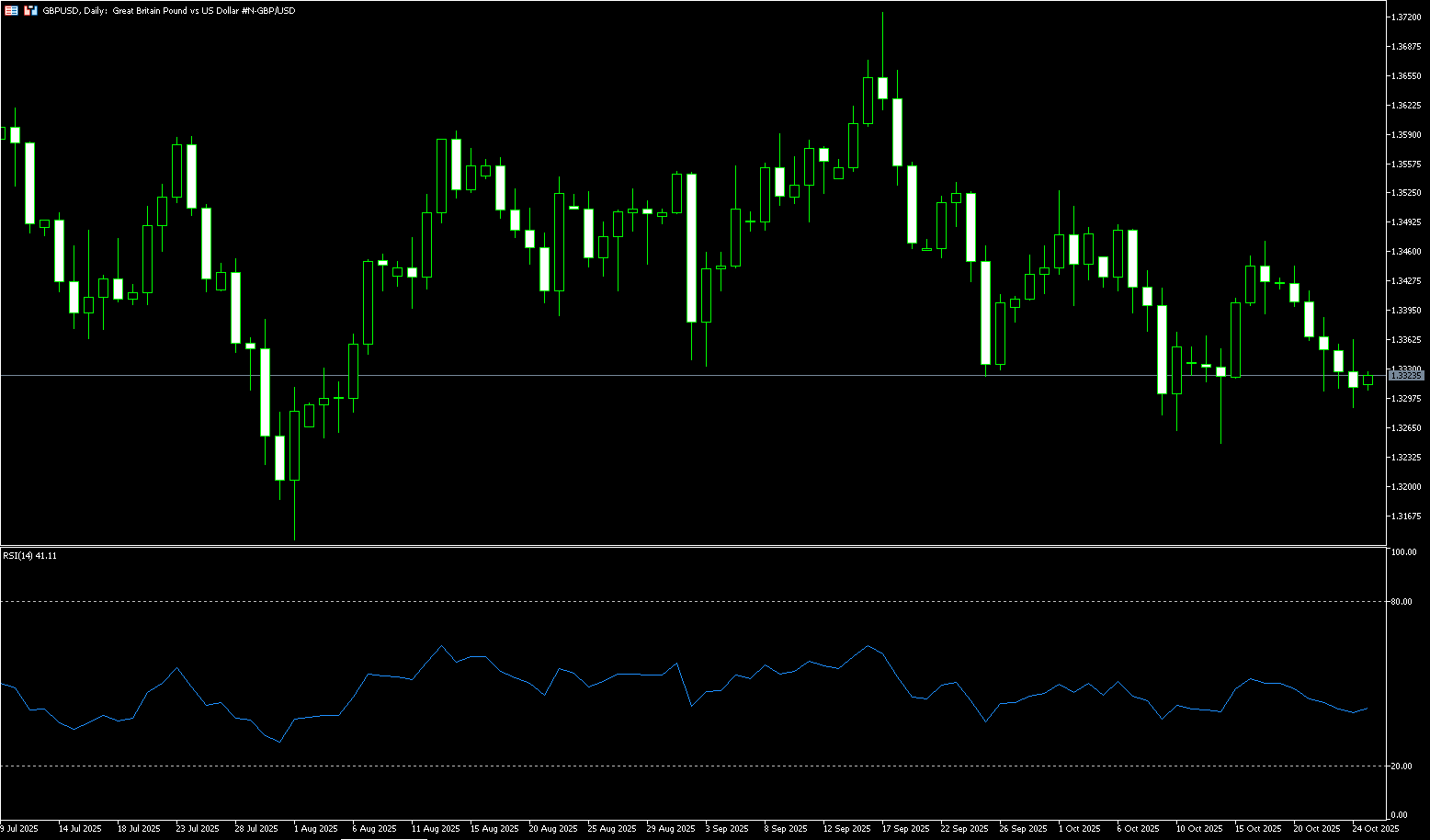Click the 80.00 RSI level label
1430x840 pixels.
click(x=1402, y=602)
